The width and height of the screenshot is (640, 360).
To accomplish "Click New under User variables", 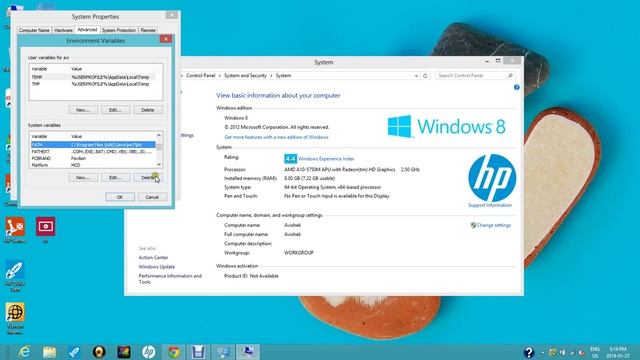I will [x=83, y=110].
